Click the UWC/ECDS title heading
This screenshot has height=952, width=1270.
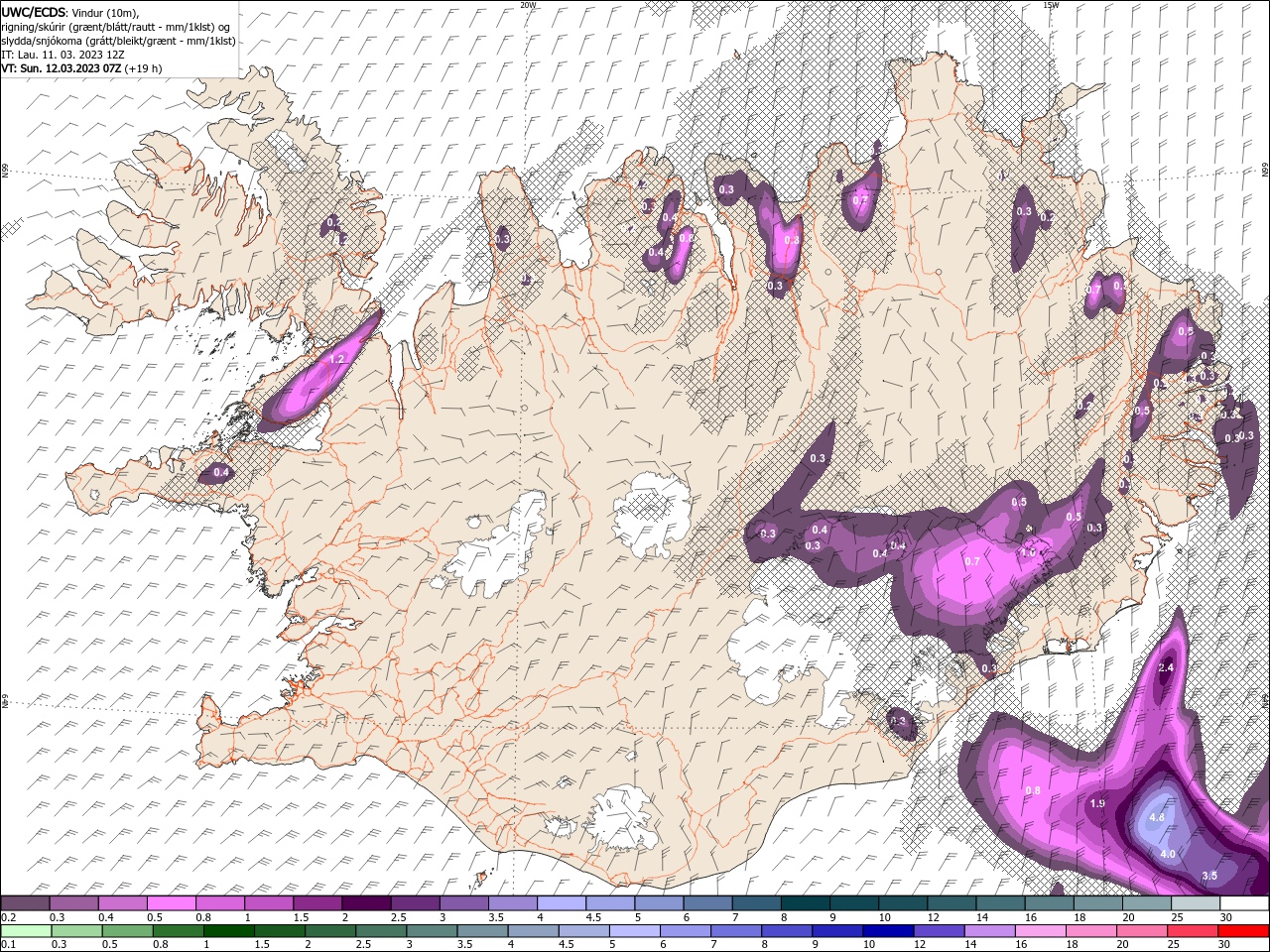click(x=34, y=12)
